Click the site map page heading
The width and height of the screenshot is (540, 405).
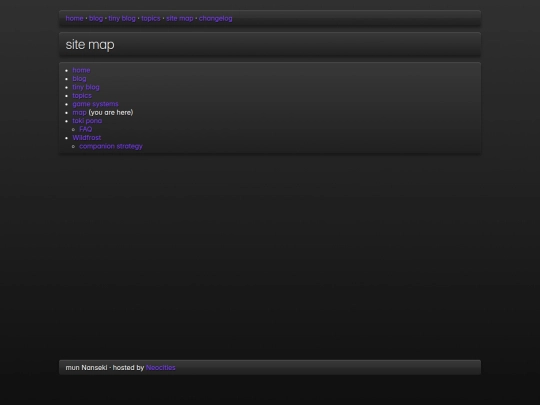90,45
